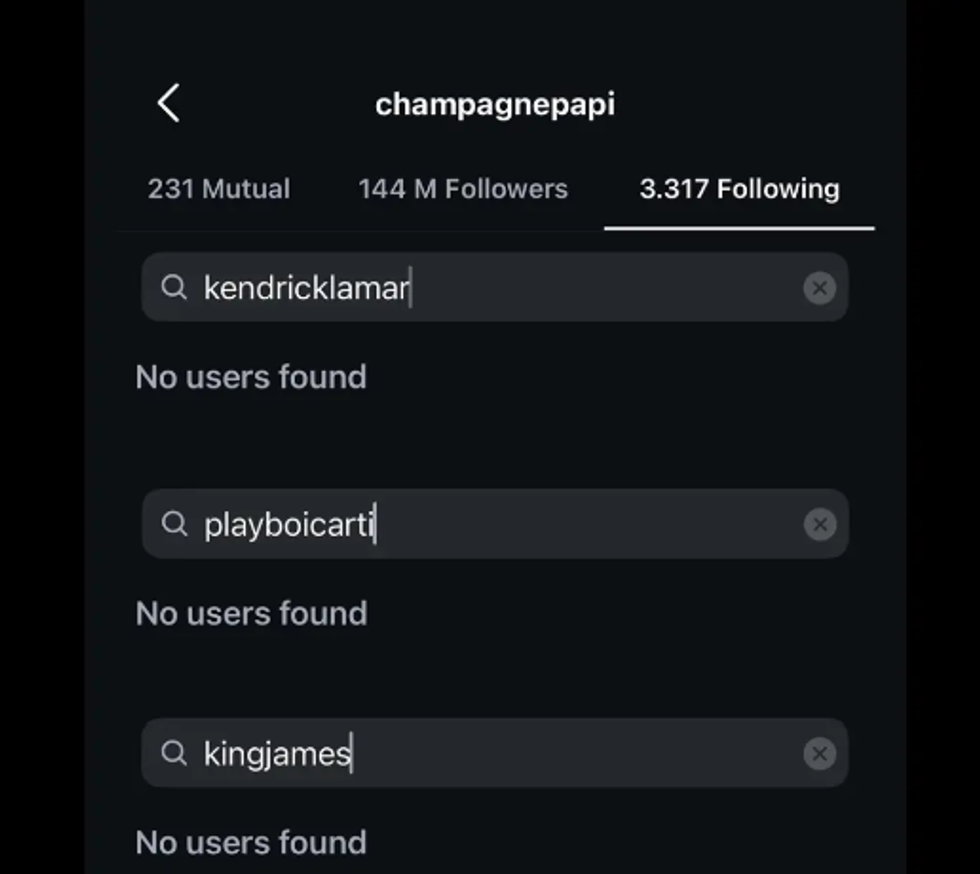Click the No users found text under kendricklamar
Viewport: 980px width, 874px height.
(251, 377)
